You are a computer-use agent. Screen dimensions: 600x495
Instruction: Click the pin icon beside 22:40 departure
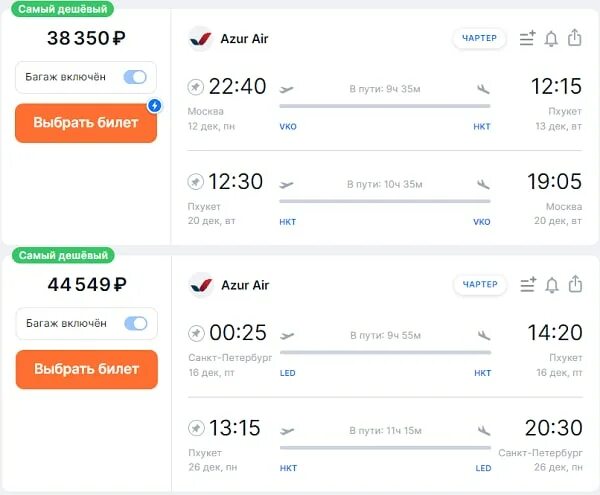[x=196, y=87]
